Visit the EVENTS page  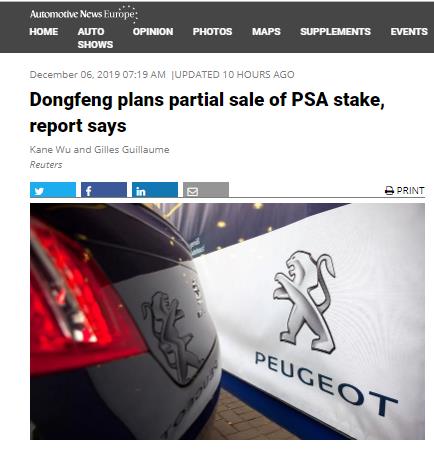(409, 31)
